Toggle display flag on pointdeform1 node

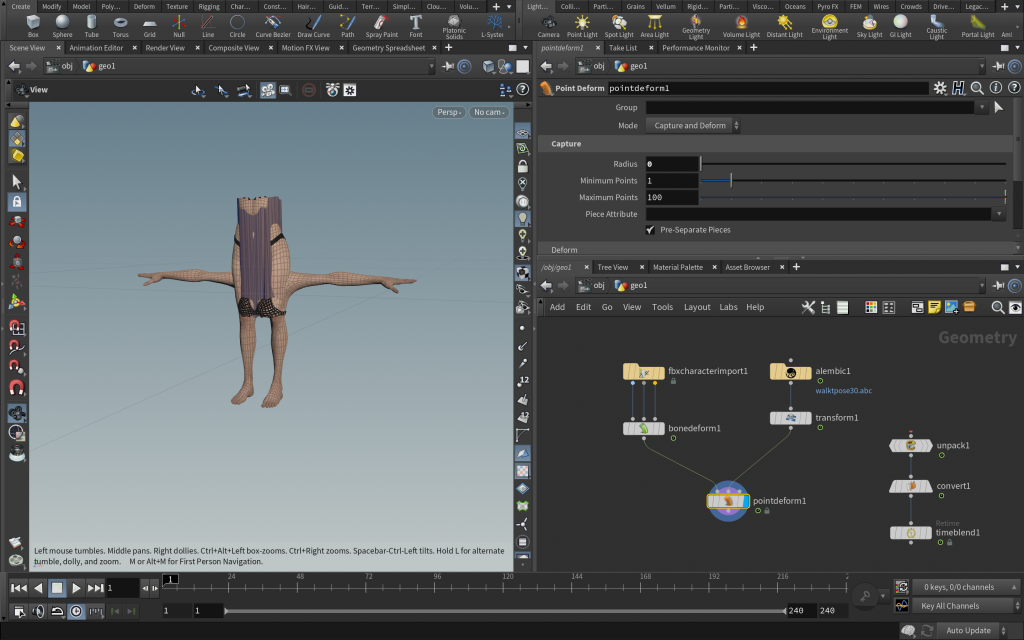pos(746,501)
